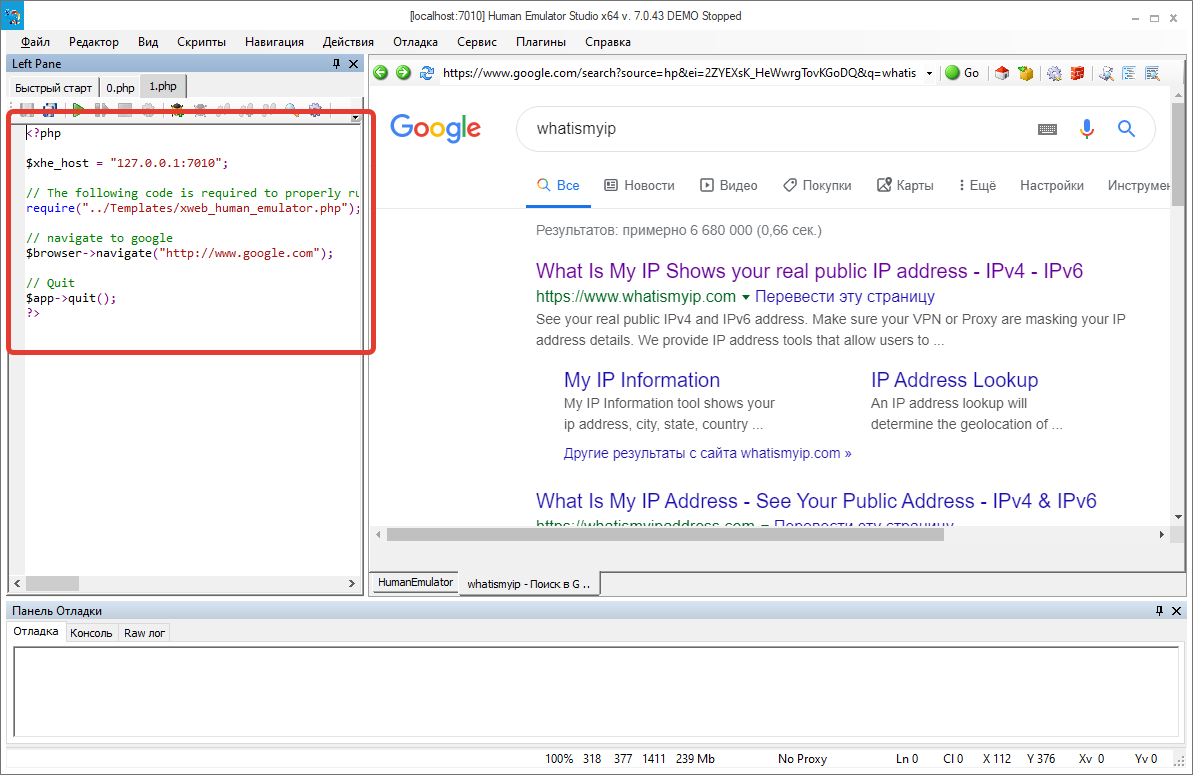1193x775 pixels.
Task: Click the browser horizontal scrollbar thumb
Action: (665, 535)
